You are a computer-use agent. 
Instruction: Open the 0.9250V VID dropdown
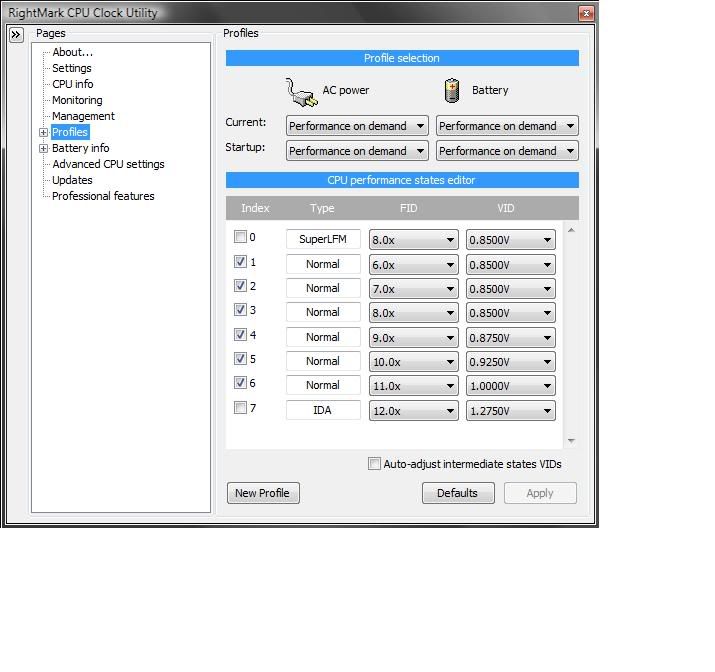[511, 362]
